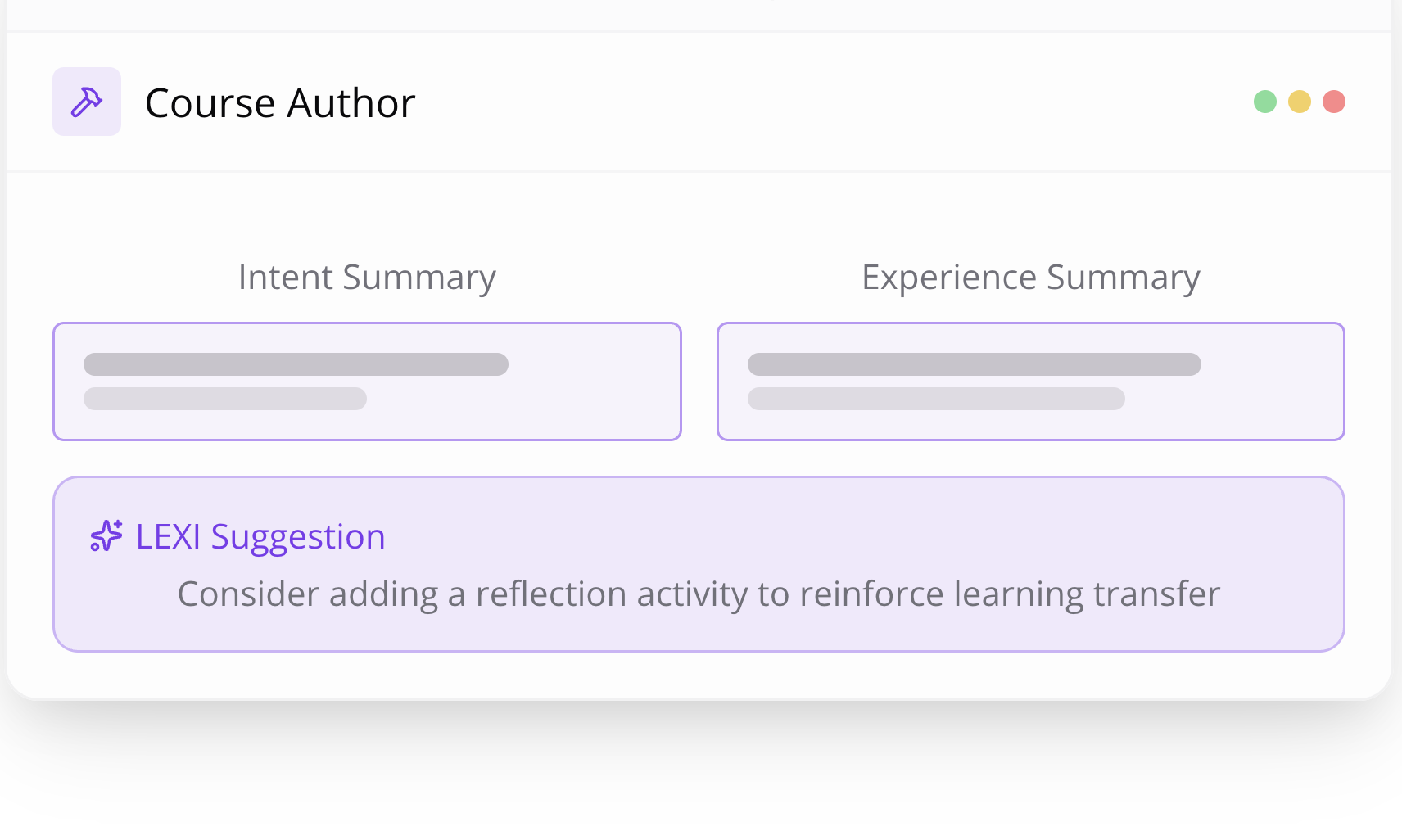The width and height of the screenshot is (1402, 840).
Task: Click the hammer Course Author icon
Action: (x=87, y=102)
